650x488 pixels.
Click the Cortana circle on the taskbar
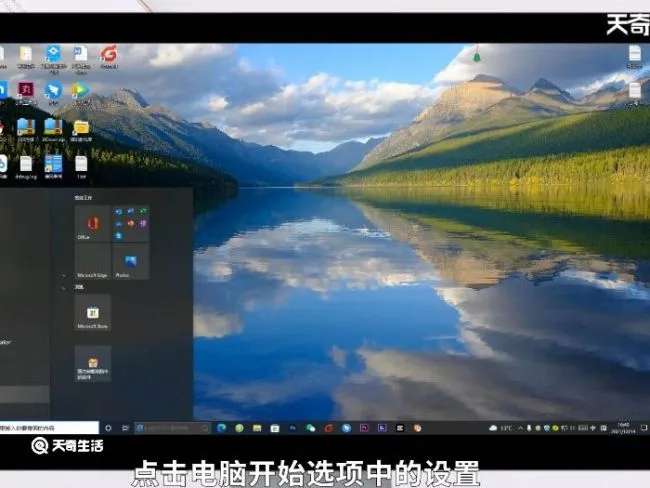point(108,428)
